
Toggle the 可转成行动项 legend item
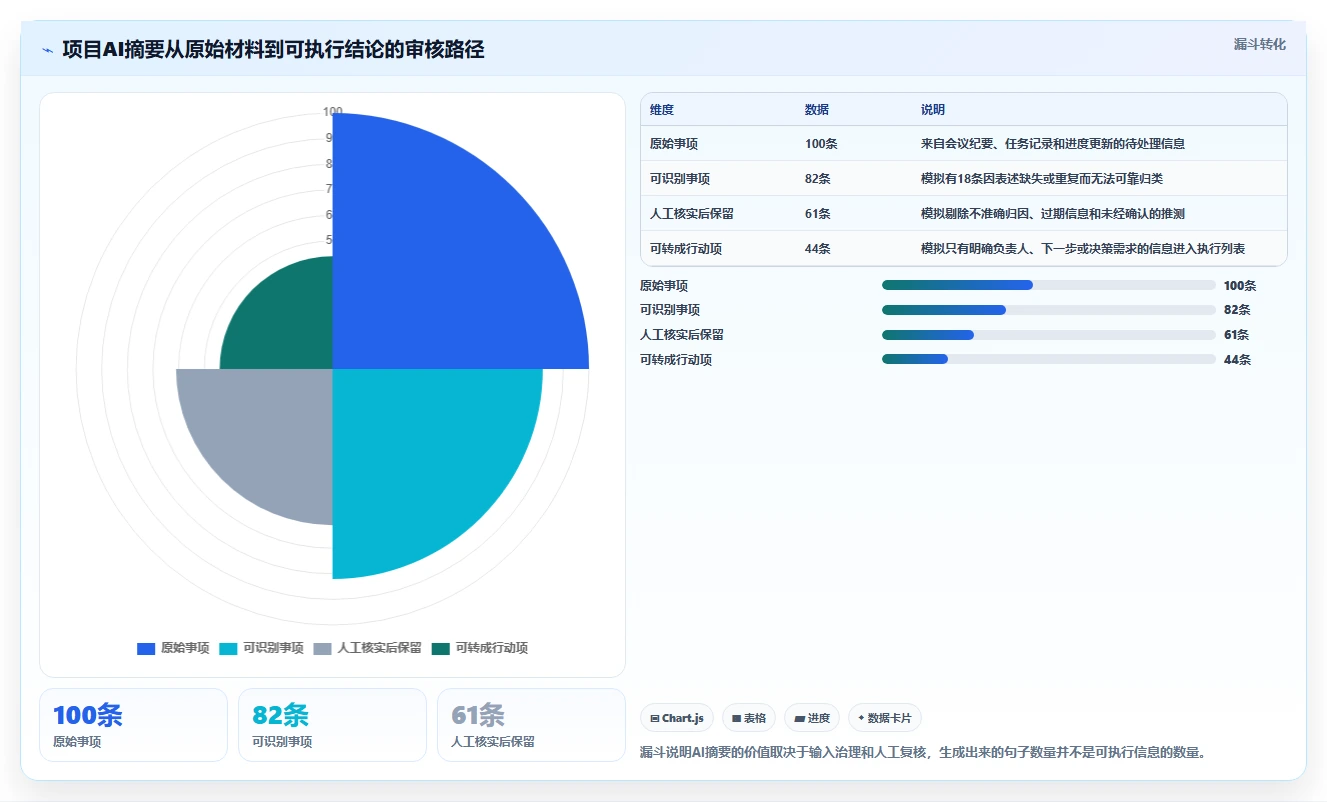[479, 648]
